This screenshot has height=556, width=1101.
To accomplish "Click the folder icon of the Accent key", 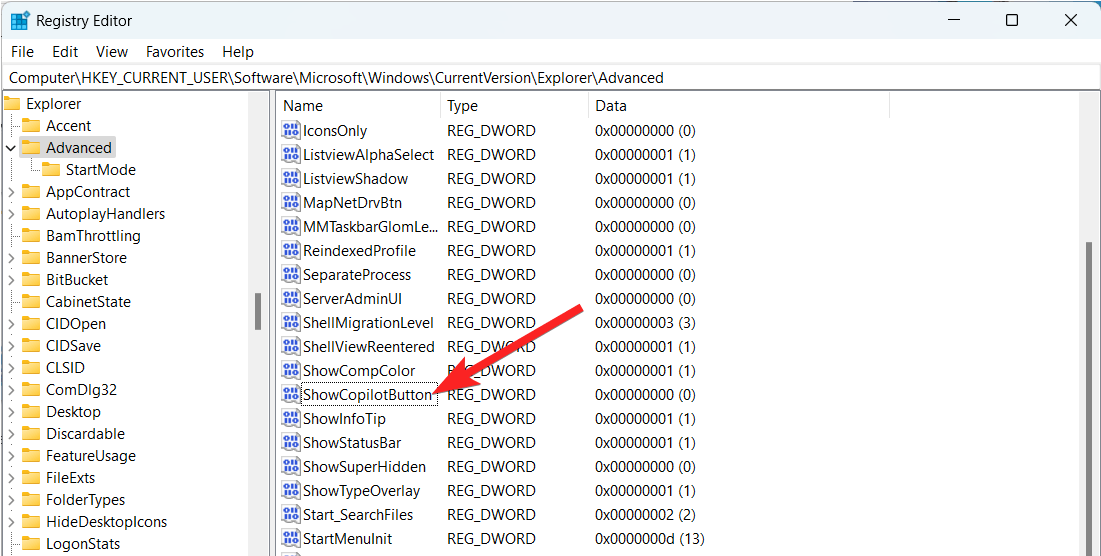I will point(30,126).
